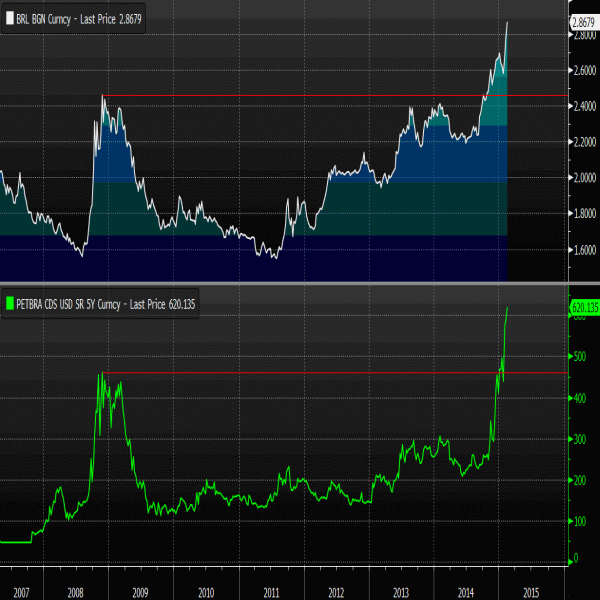Screen dimensions: 600x600
Task: Click the white BRL BGN Curncy legend swatch
Action: pos(10,19)
